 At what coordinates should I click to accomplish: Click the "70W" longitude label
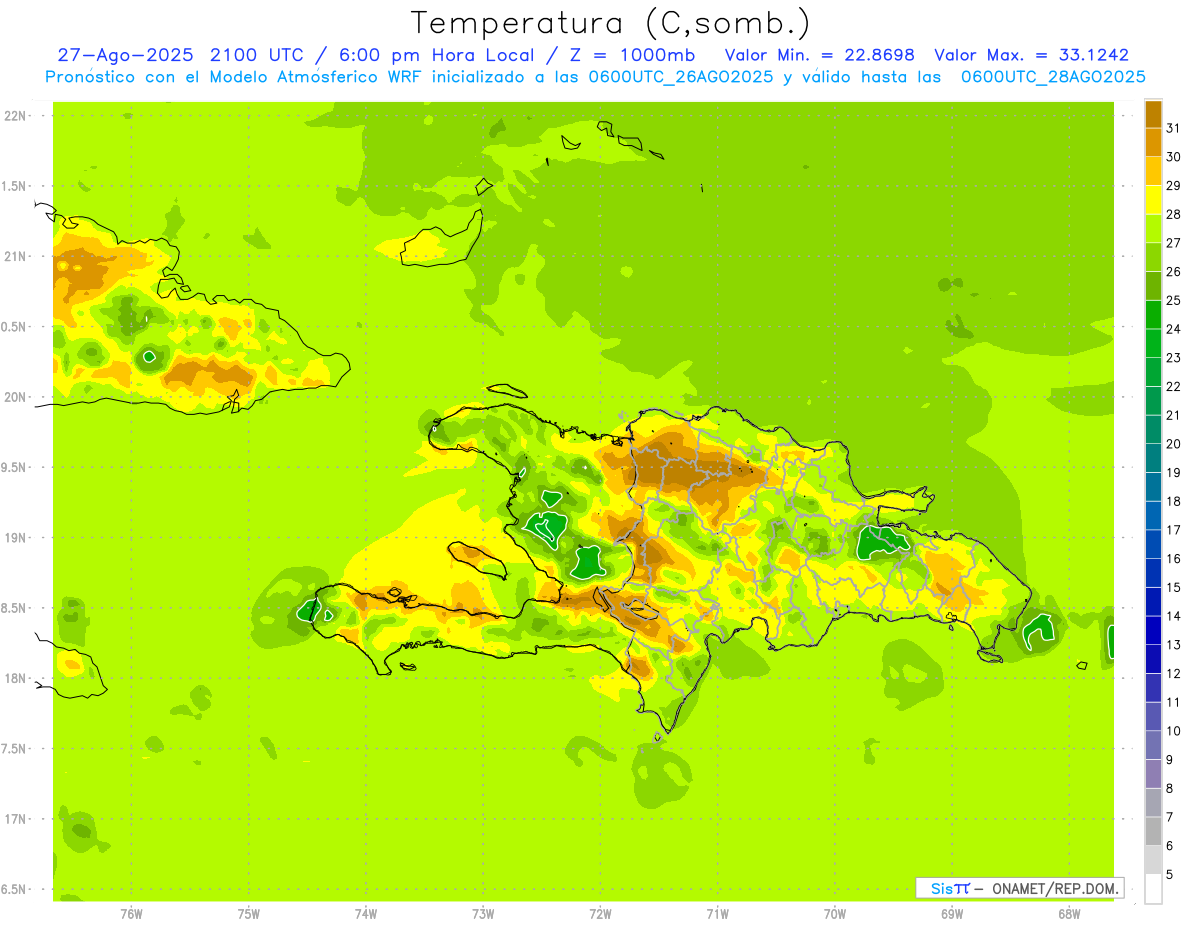tap(834, 914)
